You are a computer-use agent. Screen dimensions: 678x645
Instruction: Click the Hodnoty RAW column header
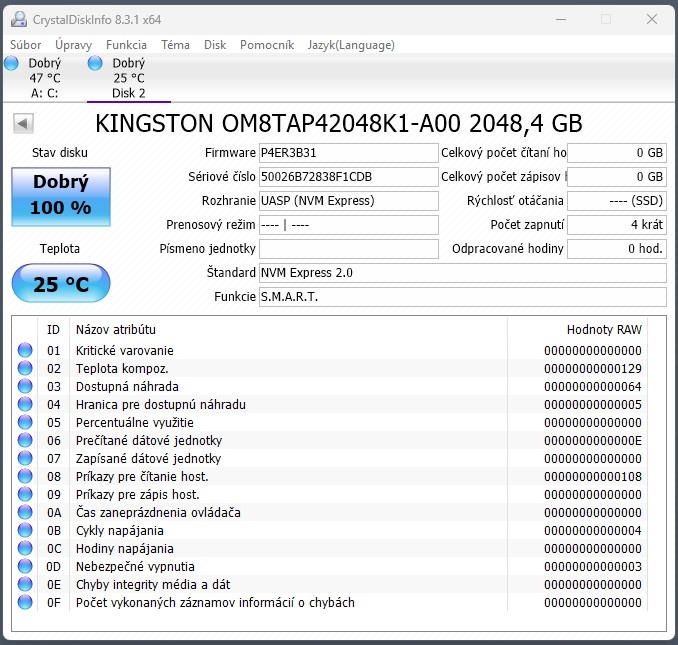[577, 330]
